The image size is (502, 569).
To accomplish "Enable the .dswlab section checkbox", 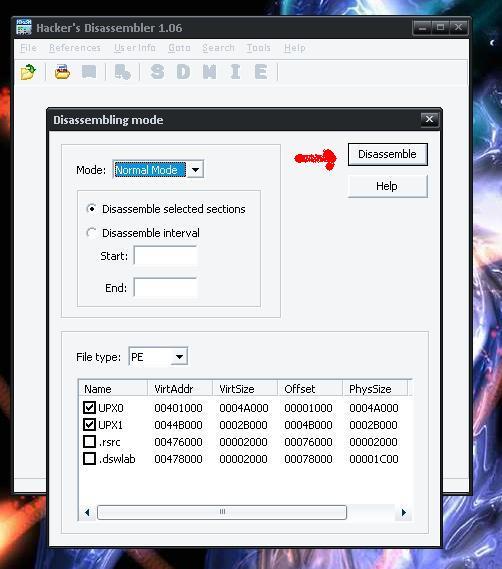I will click(x=89, y=459).
